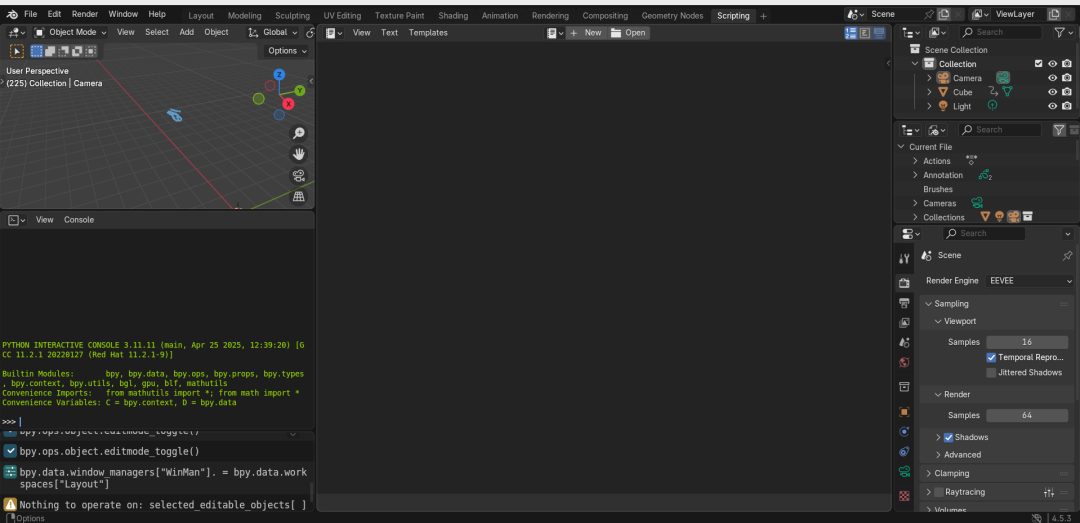Choose the Subtract selection mode icon
1080x523 pixels.
pyautogui.click(x=63, y=51)
